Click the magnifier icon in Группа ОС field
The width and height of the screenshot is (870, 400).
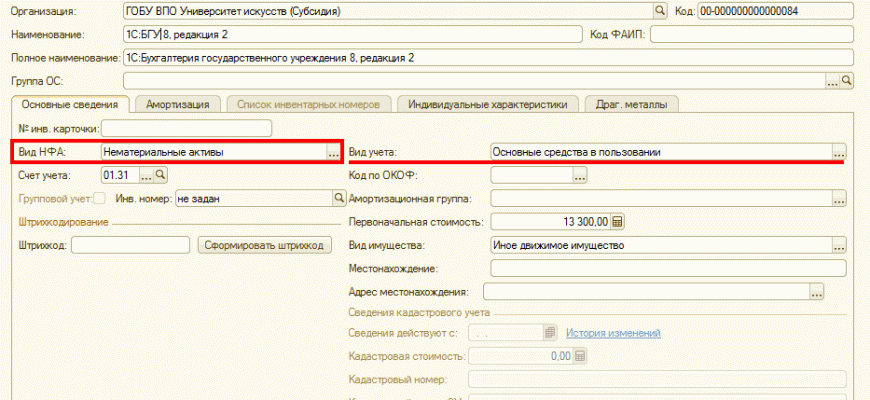(x=846, y=80)
